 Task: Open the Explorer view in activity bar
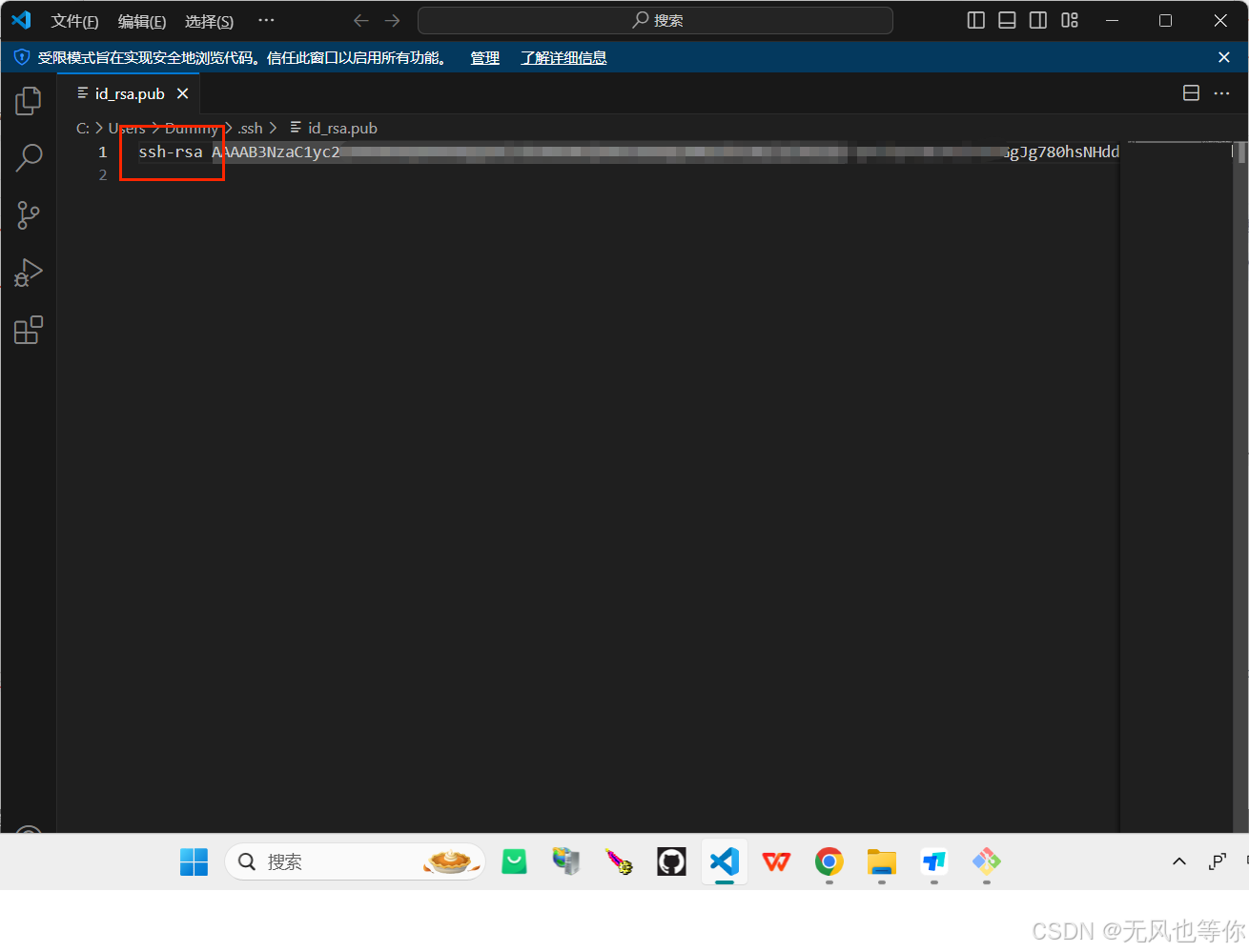pyautogui.click(x=29, y=100)
